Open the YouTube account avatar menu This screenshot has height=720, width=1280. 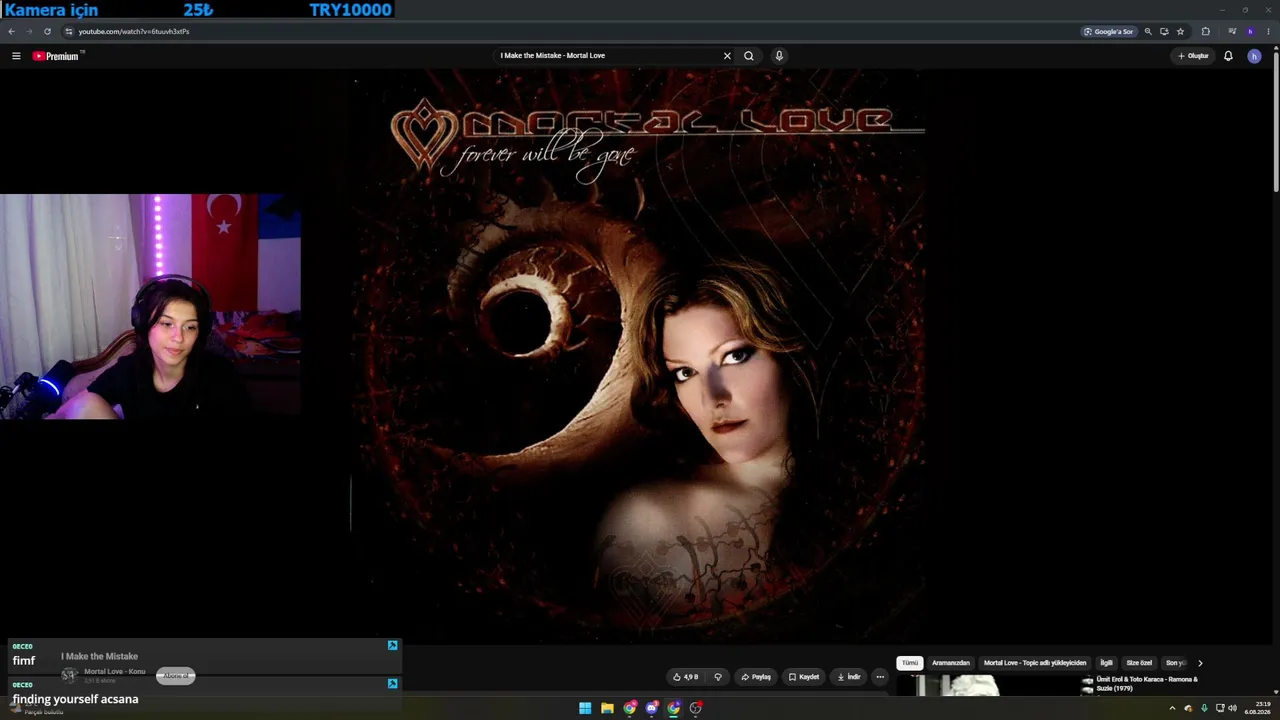point(1254,56)
